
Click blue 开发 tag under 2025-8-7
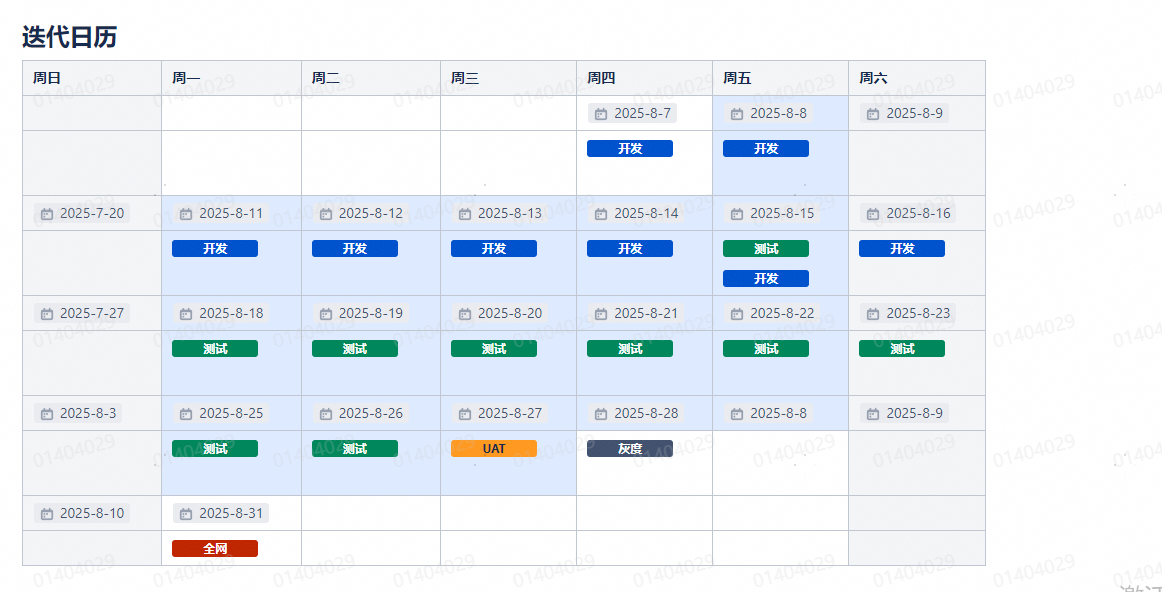point(630,149)
